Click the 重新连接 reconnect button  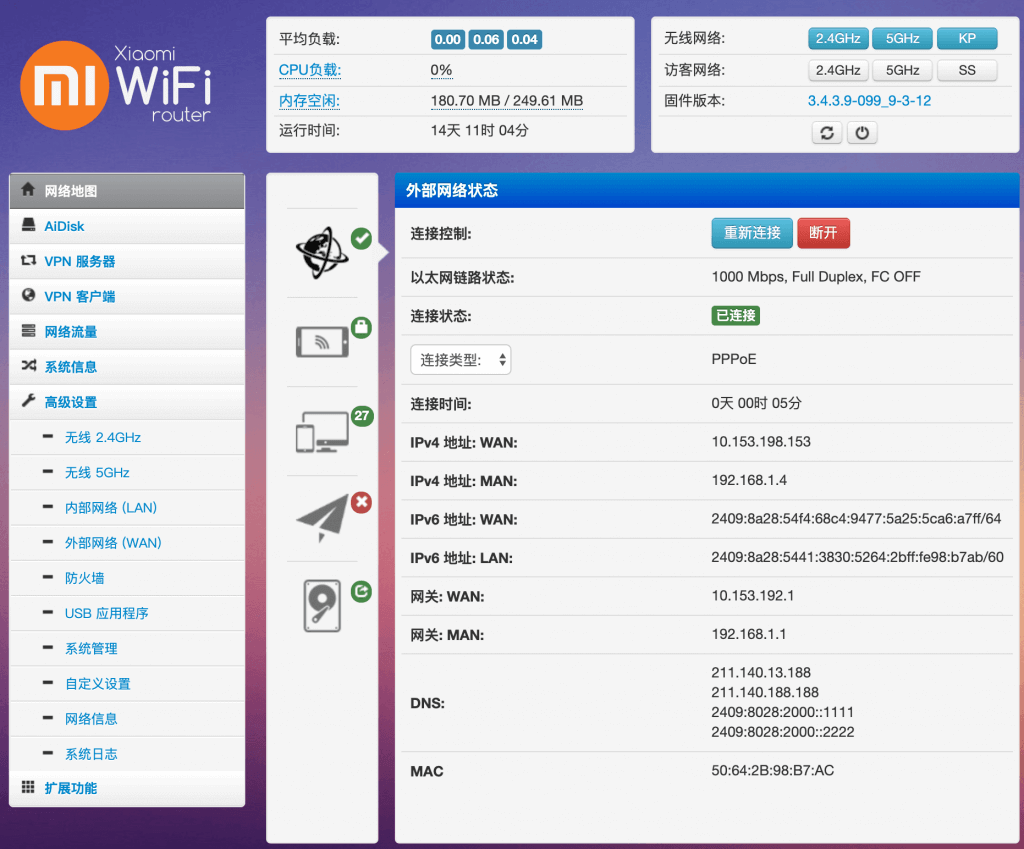click(752, 233)
